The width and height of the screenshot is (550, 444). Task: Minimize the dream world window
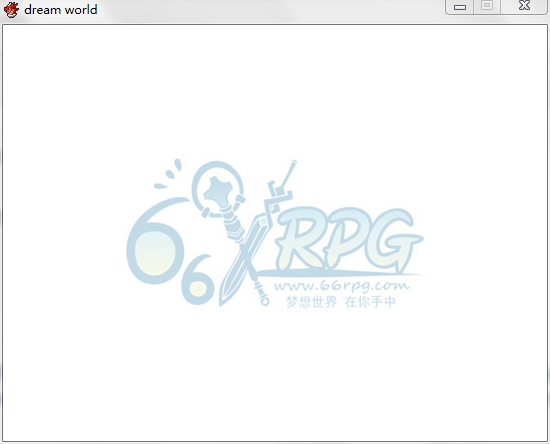click(460, 7)
